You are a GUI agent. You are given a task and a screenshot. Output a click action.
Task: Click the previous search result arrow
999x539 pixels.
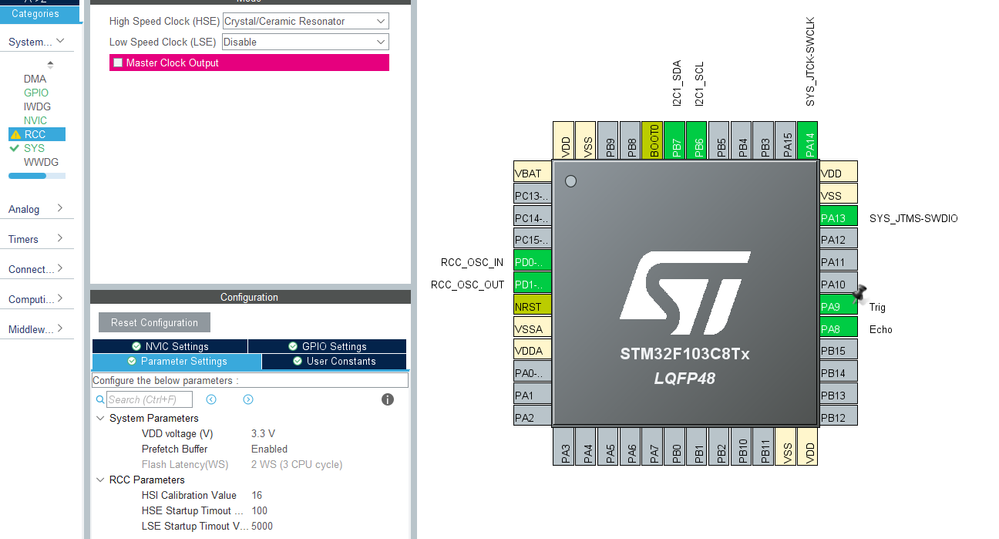tap(212, 399)
